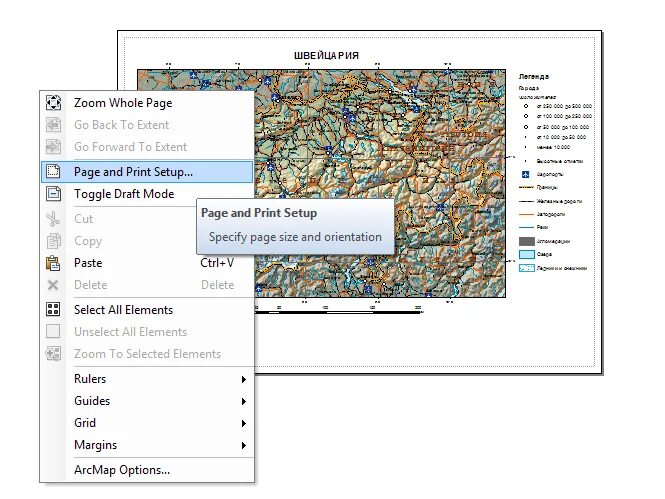Expand the Grid submenu arrow

pyautogui.click(x=243, y=423)
